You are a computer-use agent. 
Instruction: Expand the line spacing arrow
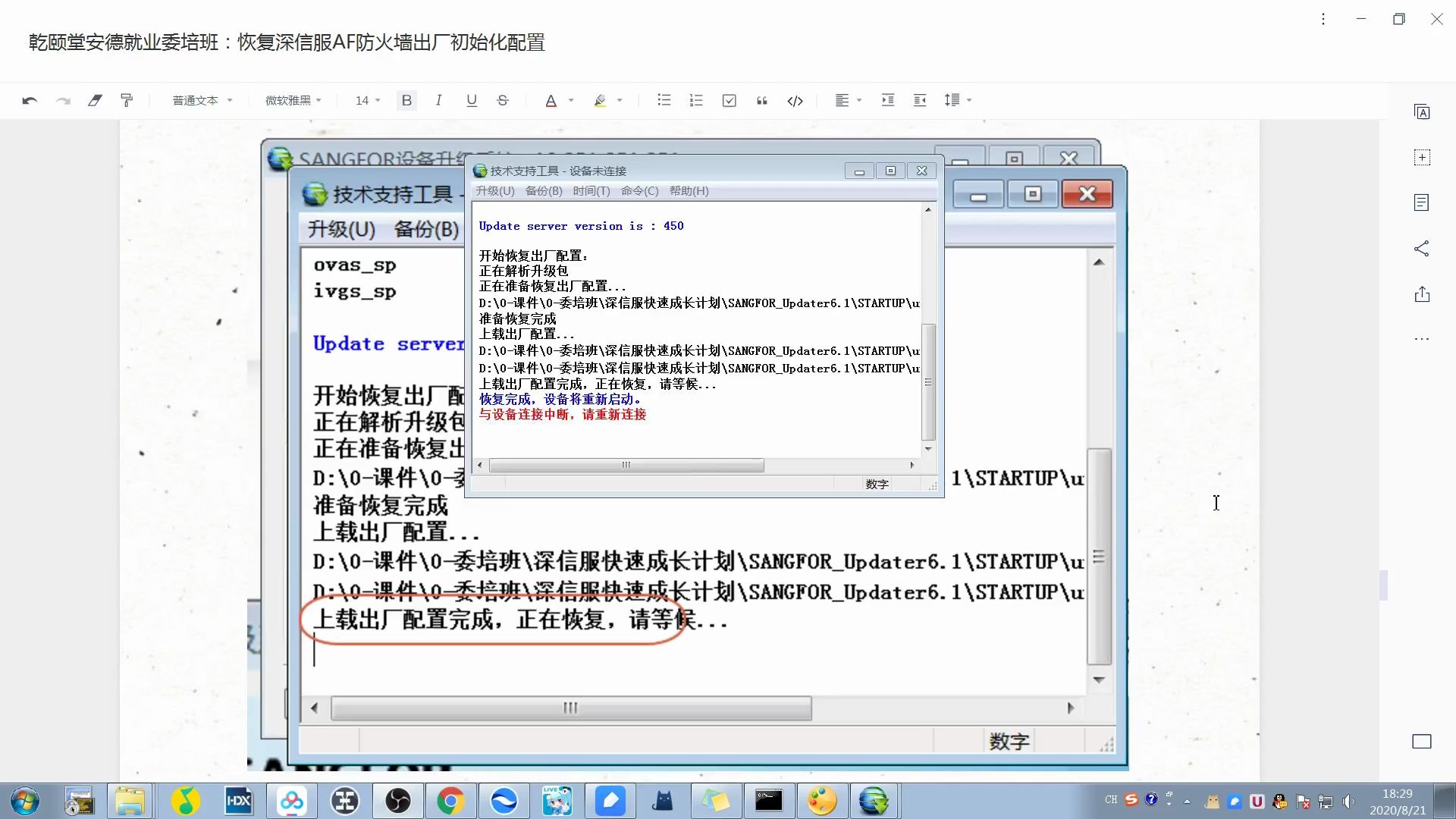point(969,100)
